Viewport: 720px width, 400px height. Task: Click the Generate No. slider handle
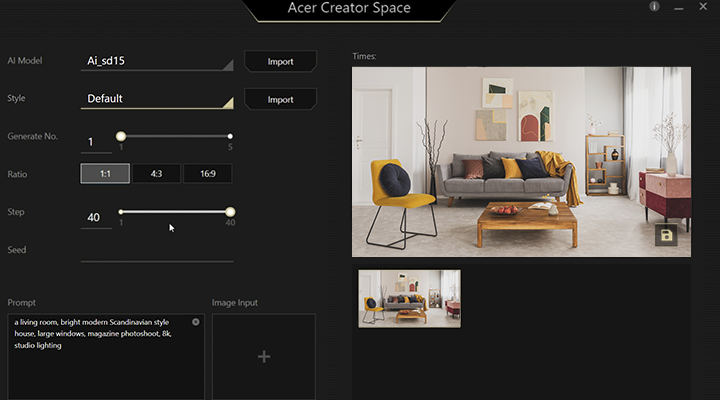121,136
